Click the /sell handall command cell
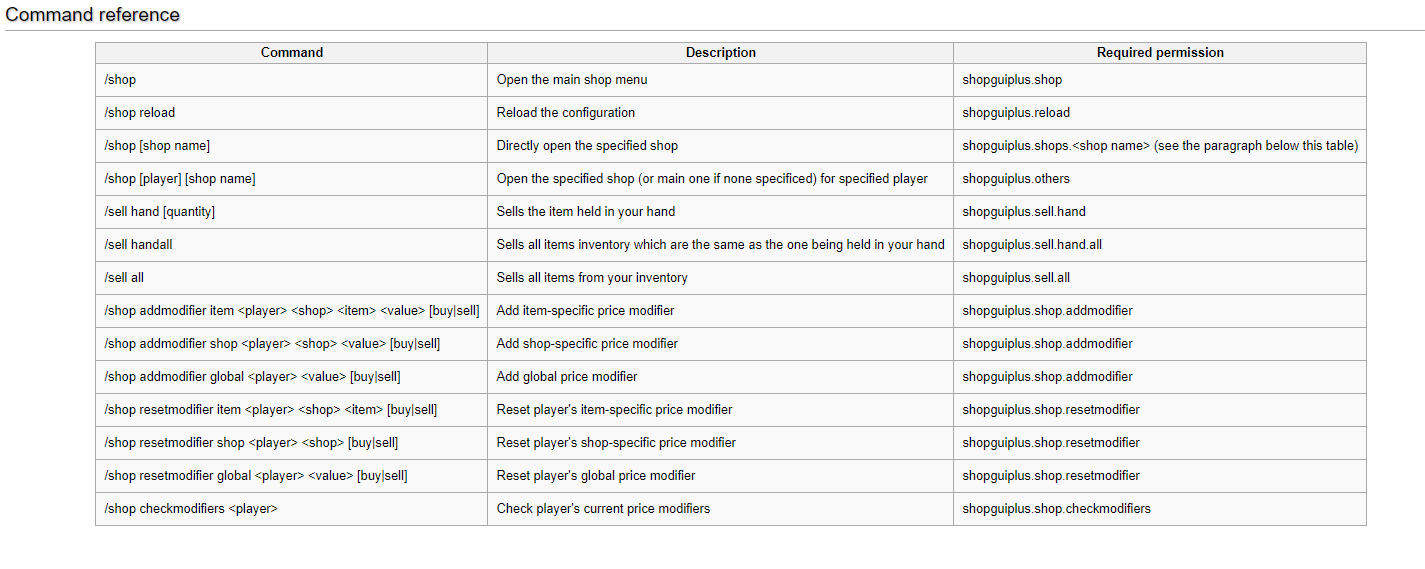The width and height of the screenshot is (1425, 569). click(292, 245)
